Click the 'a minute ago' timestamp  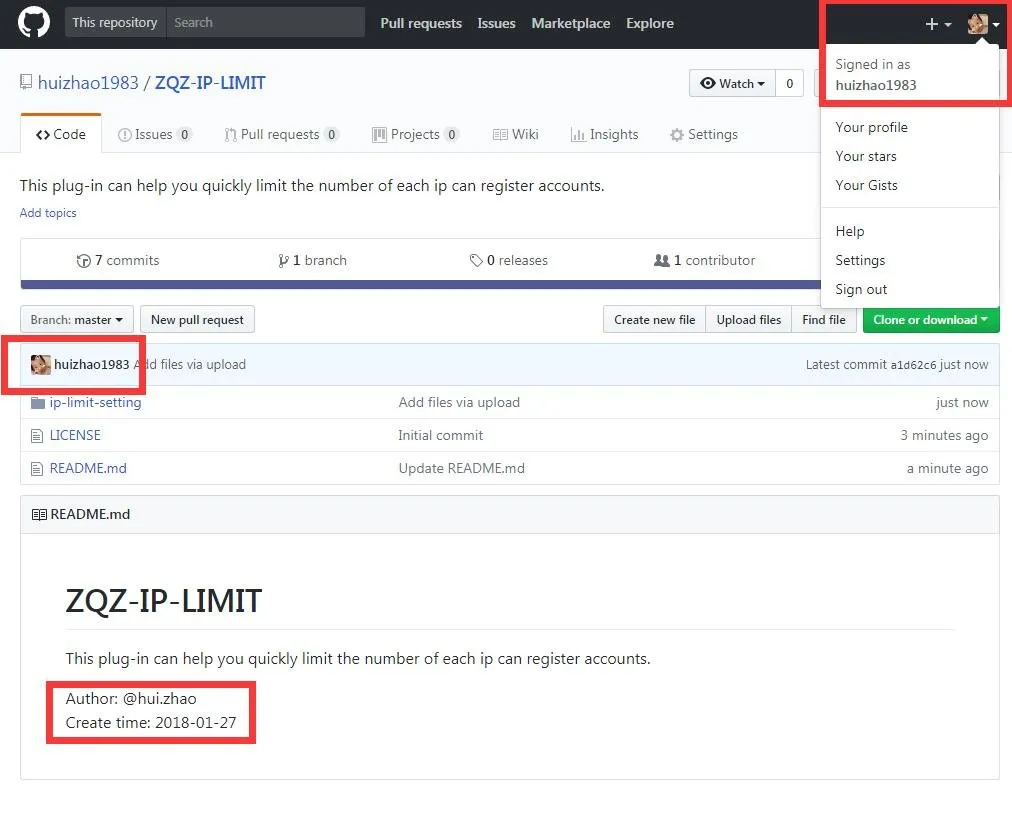pyautogui.click(x=947, y=468)
